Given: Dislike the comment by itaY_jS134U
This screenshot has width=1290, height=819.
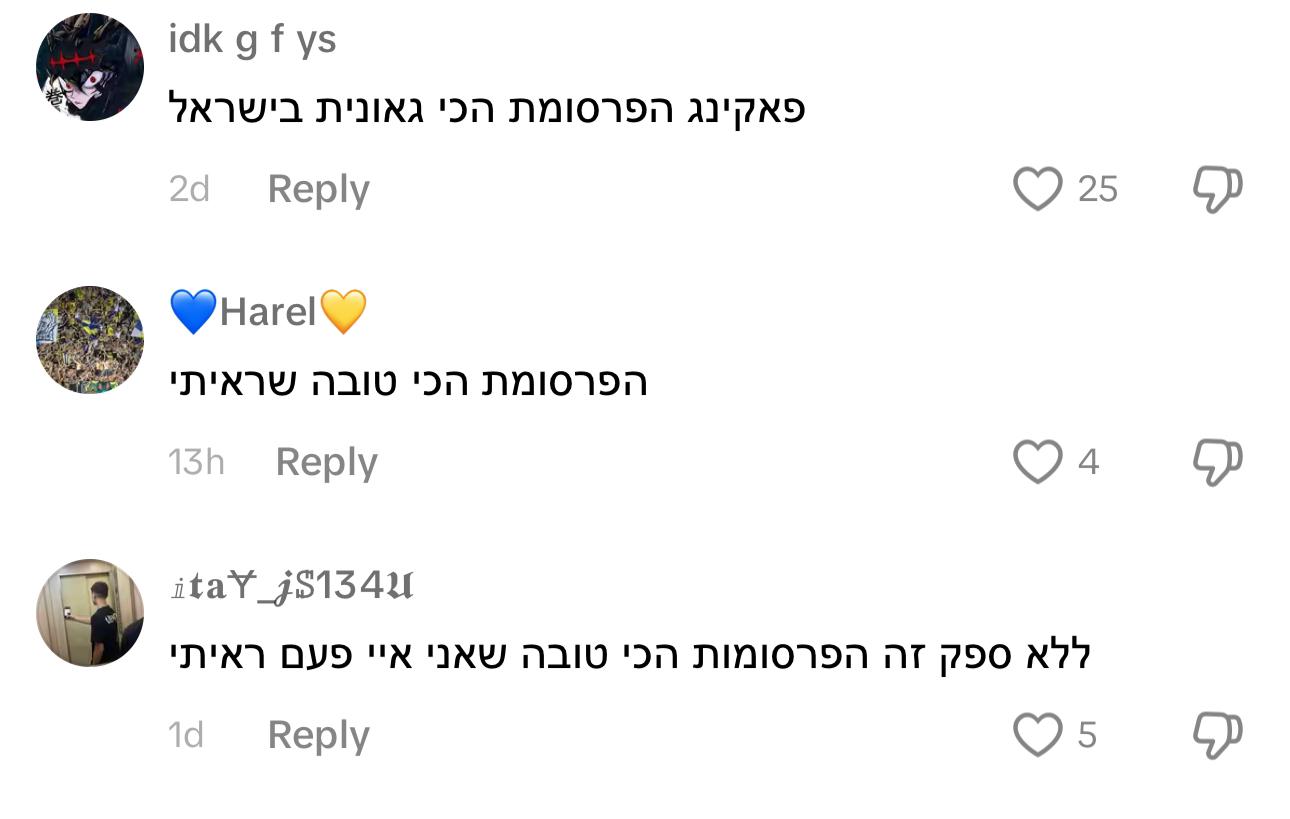Looking at the screenshot, I should (x=1217, y=735).
